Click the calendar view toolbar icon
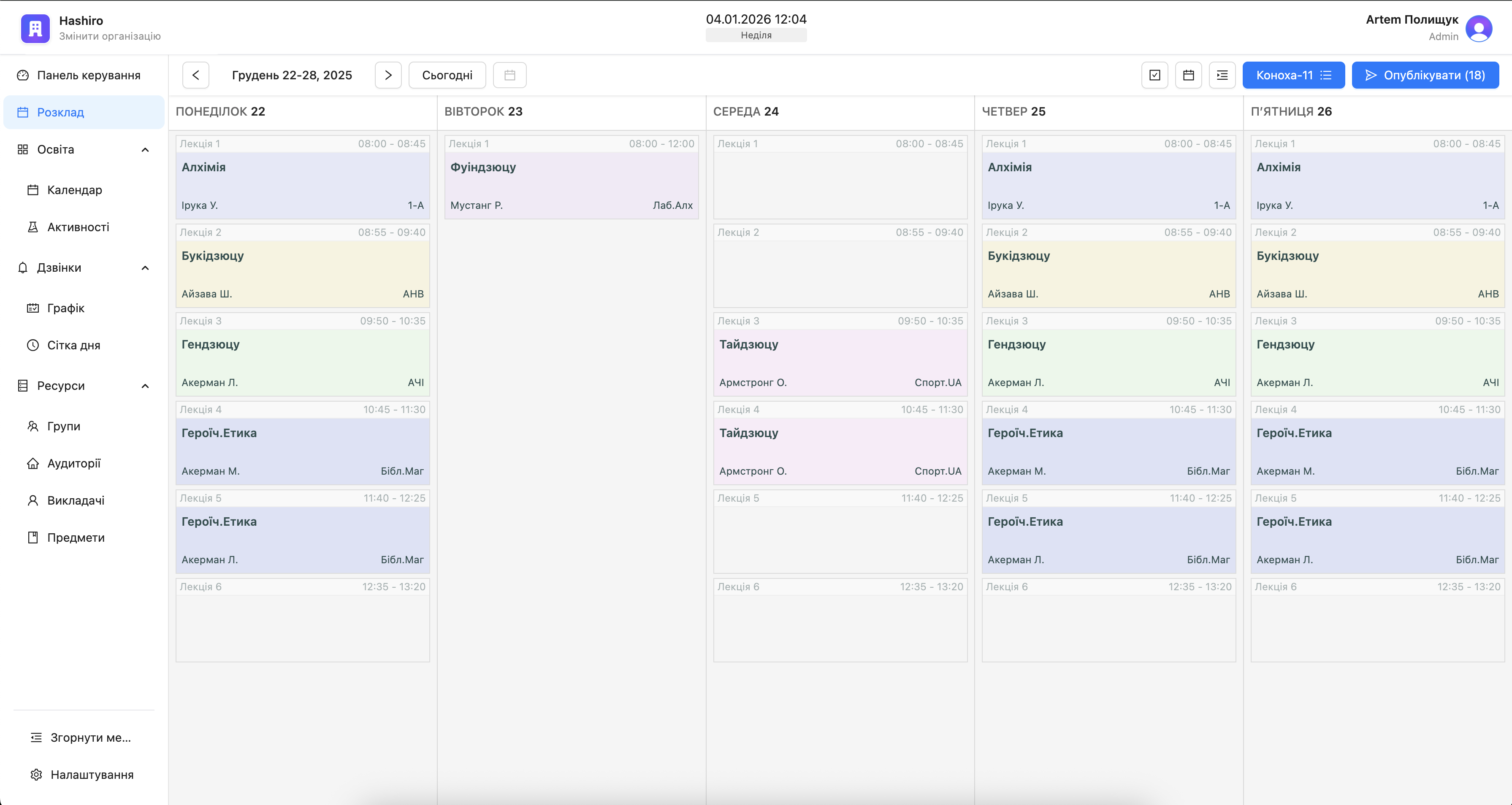This screenshot has width=1512, height=805. [1189, 75]
